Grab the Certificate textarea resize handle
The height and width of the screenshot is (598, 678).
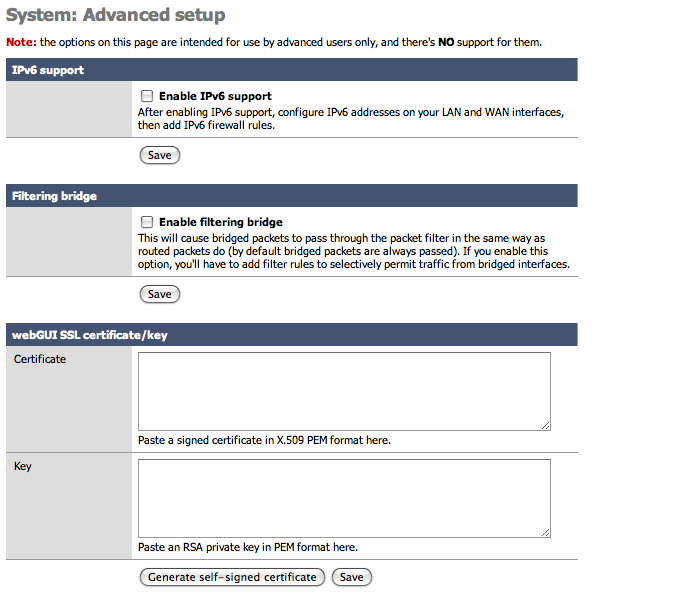click(x=546, y=425)
